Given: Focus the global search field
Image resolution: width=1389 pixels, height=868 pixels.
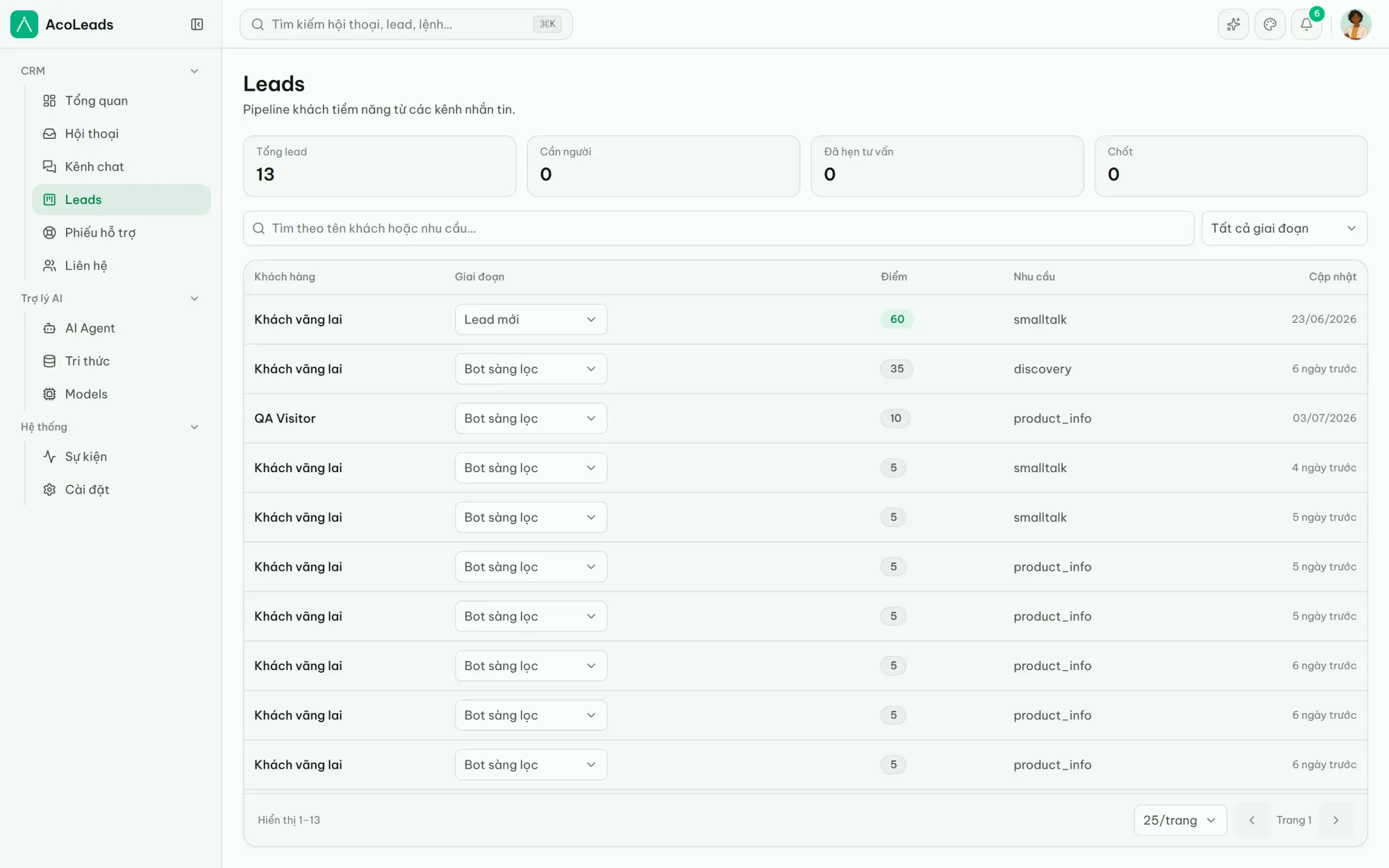Looking at the screenshot, I should pyautogui.click(x=406, y=24).
